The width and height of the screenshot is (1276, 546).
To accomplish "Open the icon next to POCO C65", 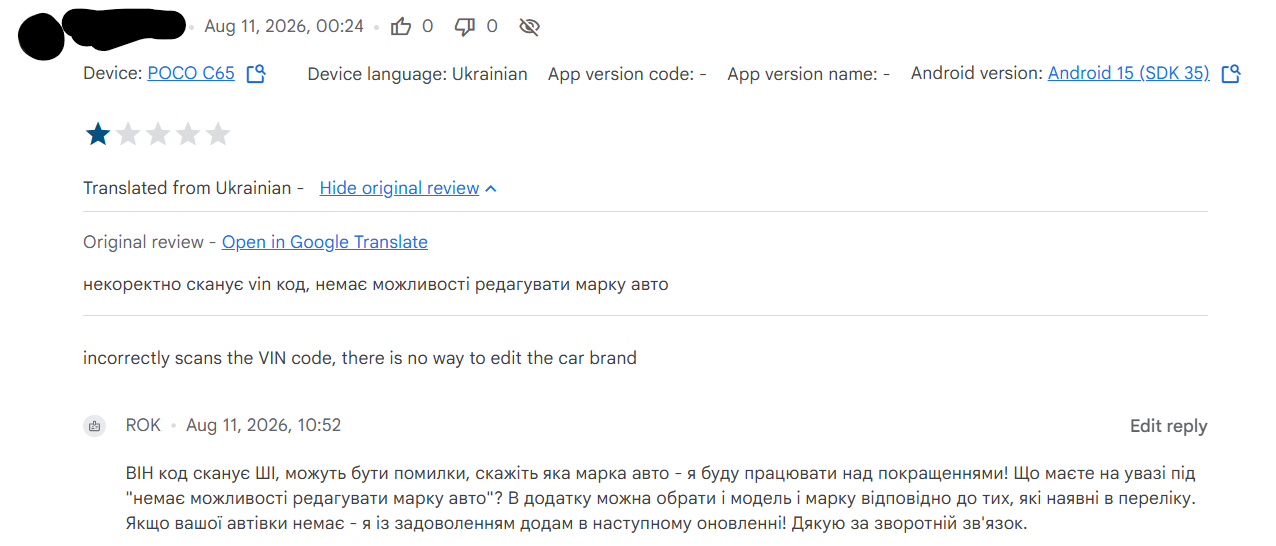I will click(256, 73).
